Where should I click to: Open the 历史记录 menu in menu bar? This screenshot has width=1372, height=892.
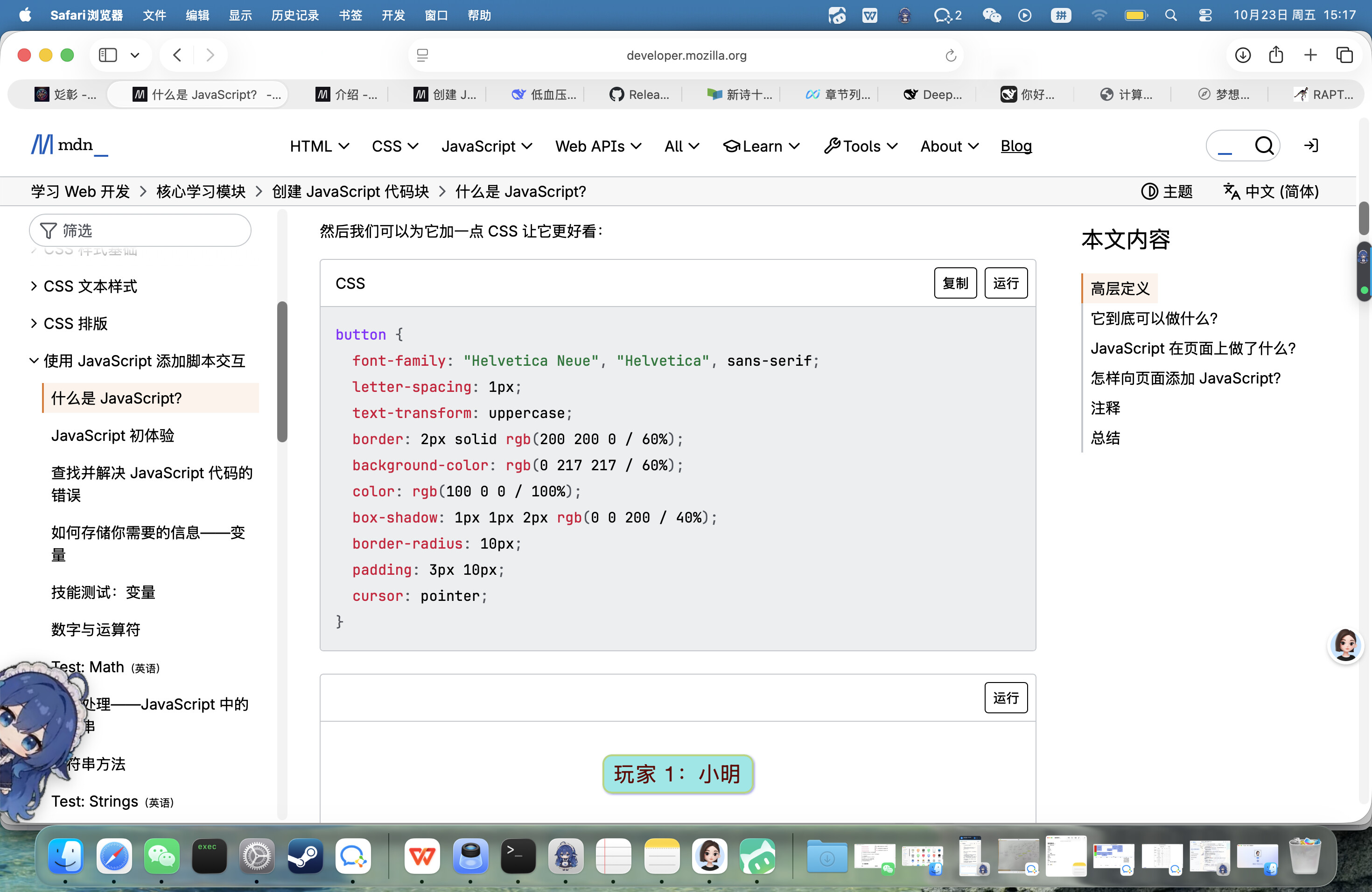(x=295, y=15)
